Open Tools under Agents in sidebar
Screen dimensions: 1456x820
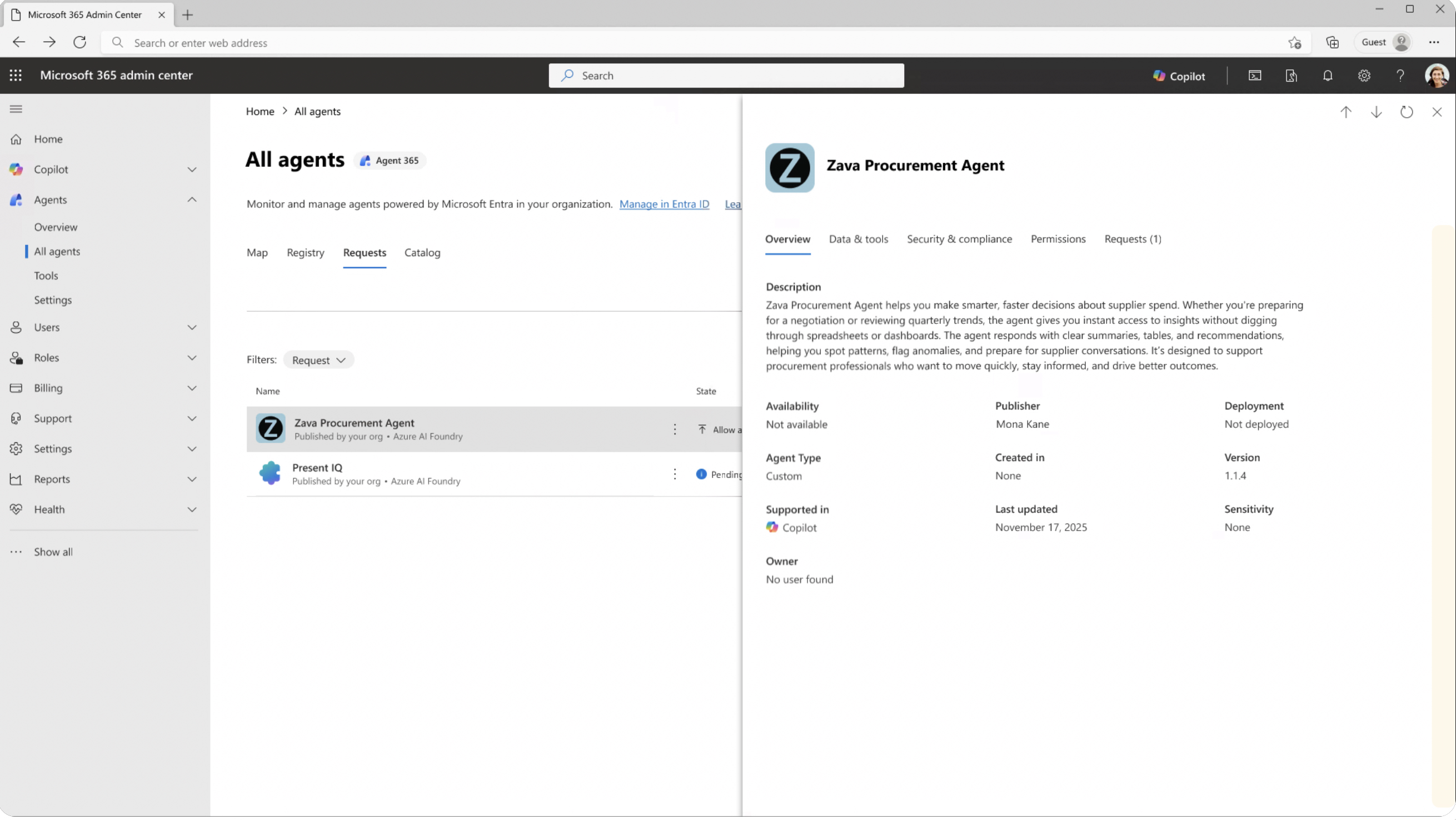click(46, 276)
